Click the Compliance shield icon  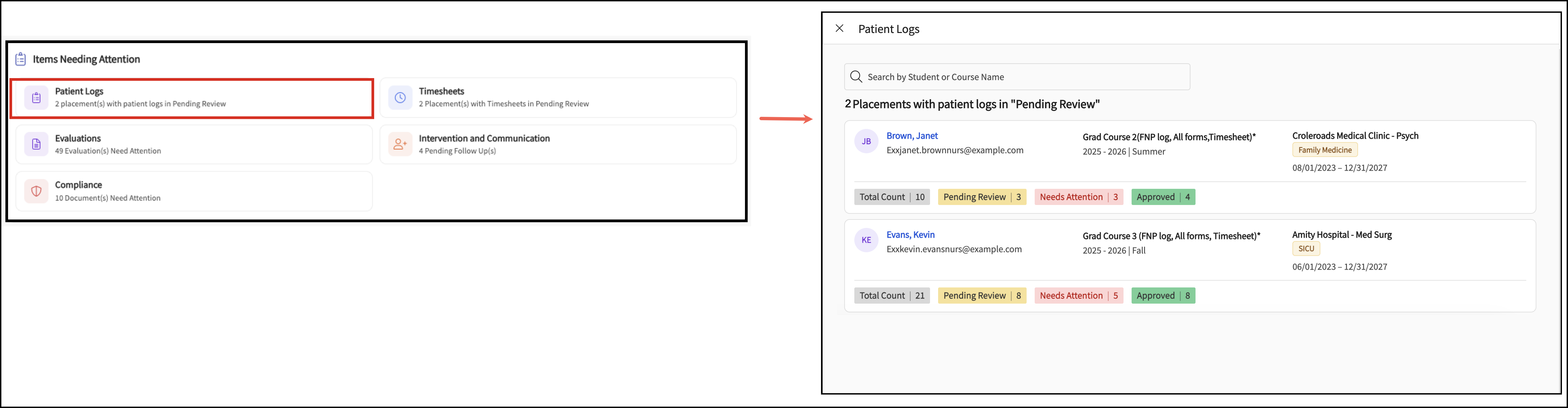tap(36, 191)
